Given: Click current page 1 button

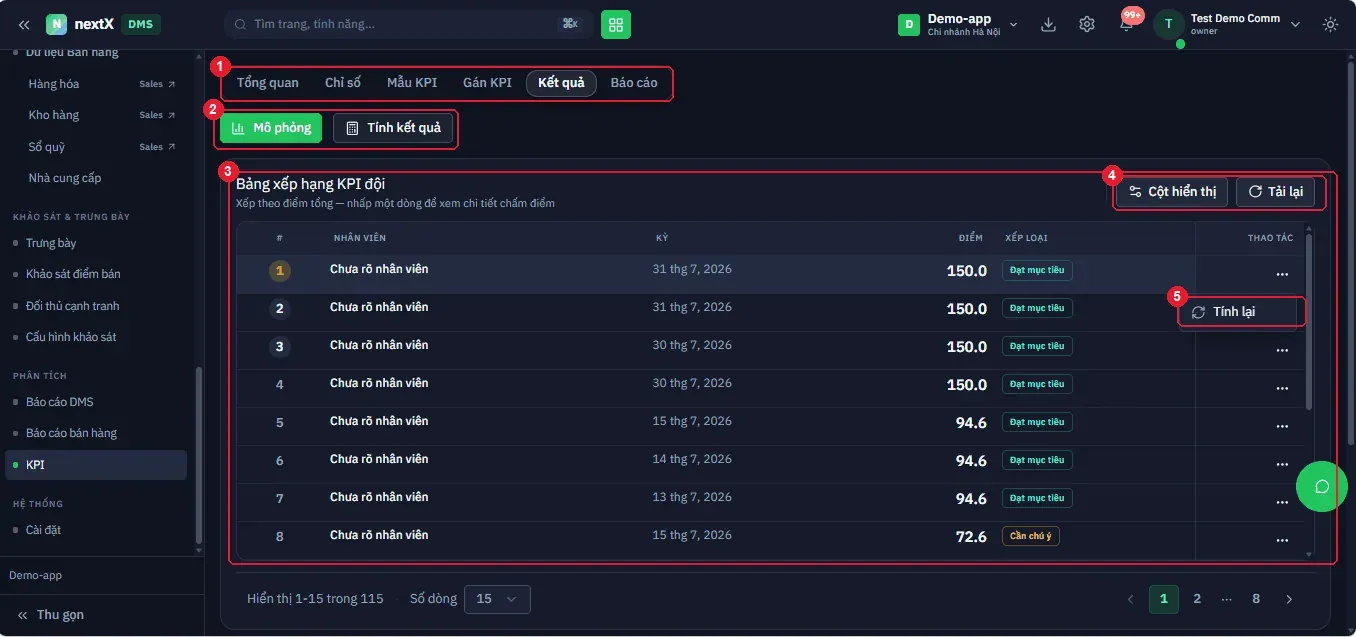Looking at the screenshot, I should tap(1163, 599).
